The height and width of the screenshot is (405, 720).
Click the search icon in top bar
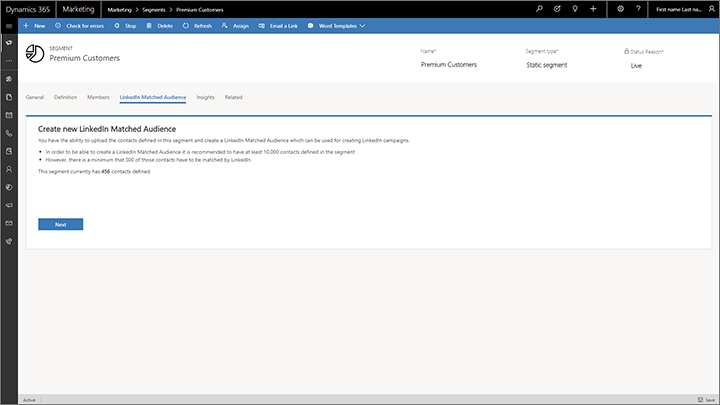tap(540, 8)
